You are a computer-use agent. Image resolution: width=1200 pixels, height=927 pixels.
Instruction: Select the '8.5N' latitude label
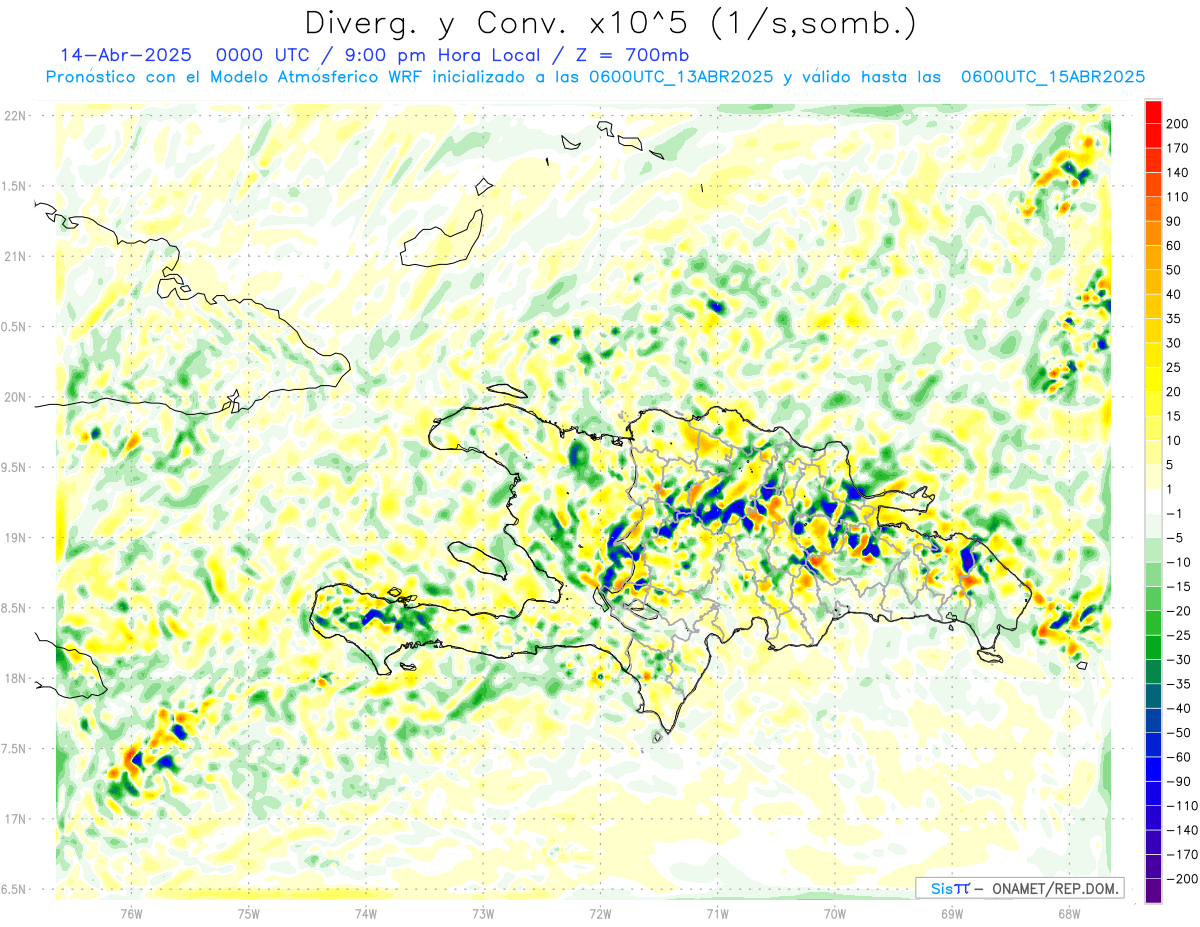[14, 608]
